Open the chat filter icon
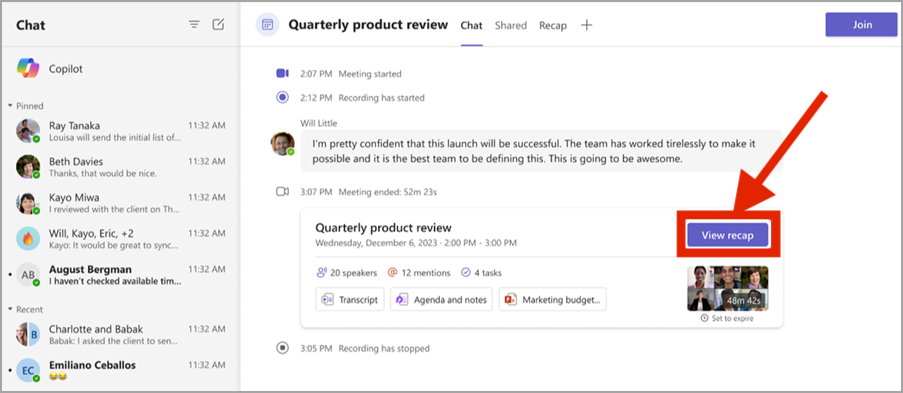The height and width of the screenshot is (393, 903). point(195,25)
